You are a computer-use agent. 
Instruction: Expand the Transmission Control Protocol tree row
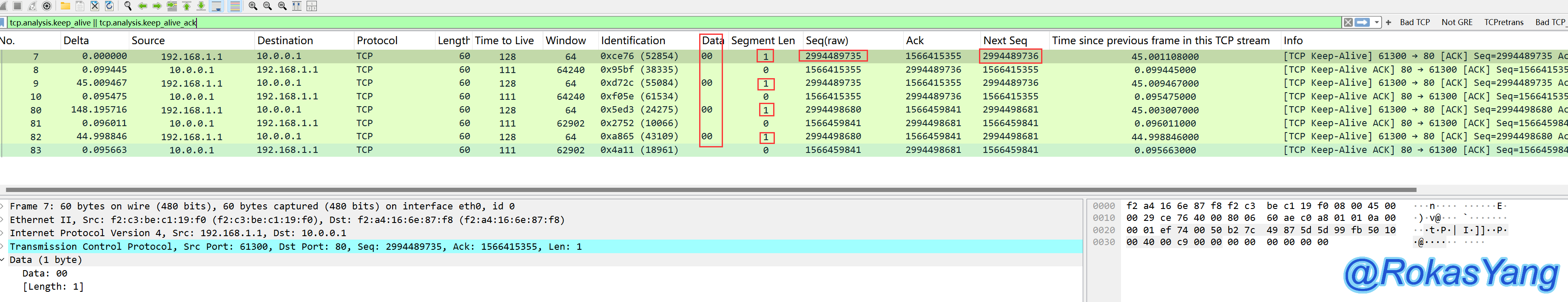(3, 247)
